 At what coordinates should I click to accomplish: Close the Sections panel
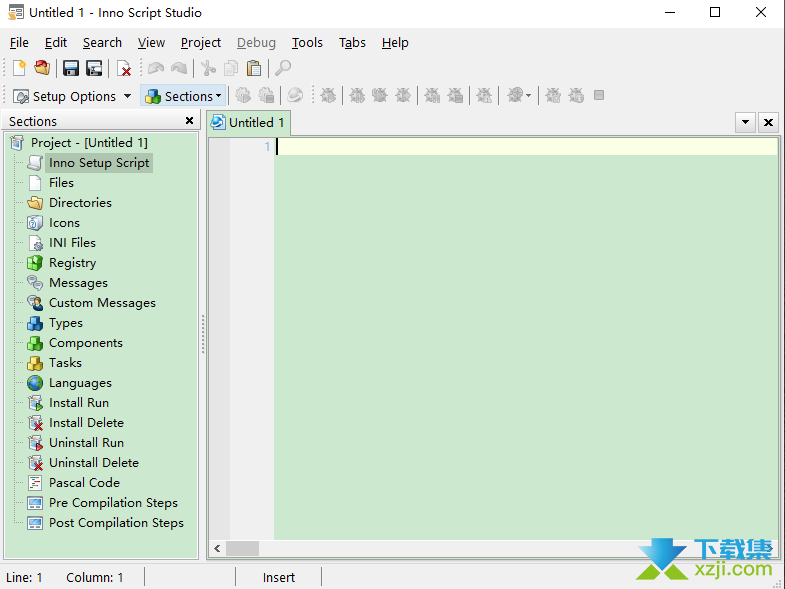click(x=189, y=121)
